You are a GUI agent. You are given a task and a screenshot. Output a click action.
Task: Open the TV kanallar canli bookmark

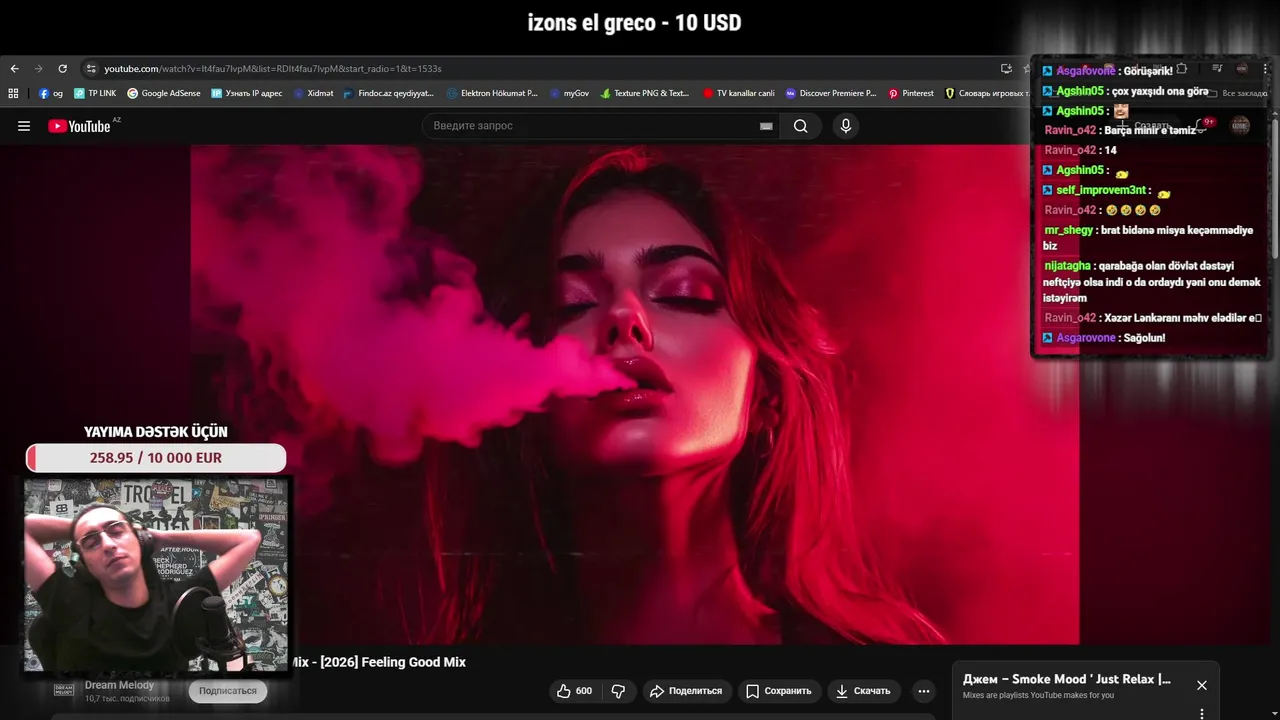[739, 93]
